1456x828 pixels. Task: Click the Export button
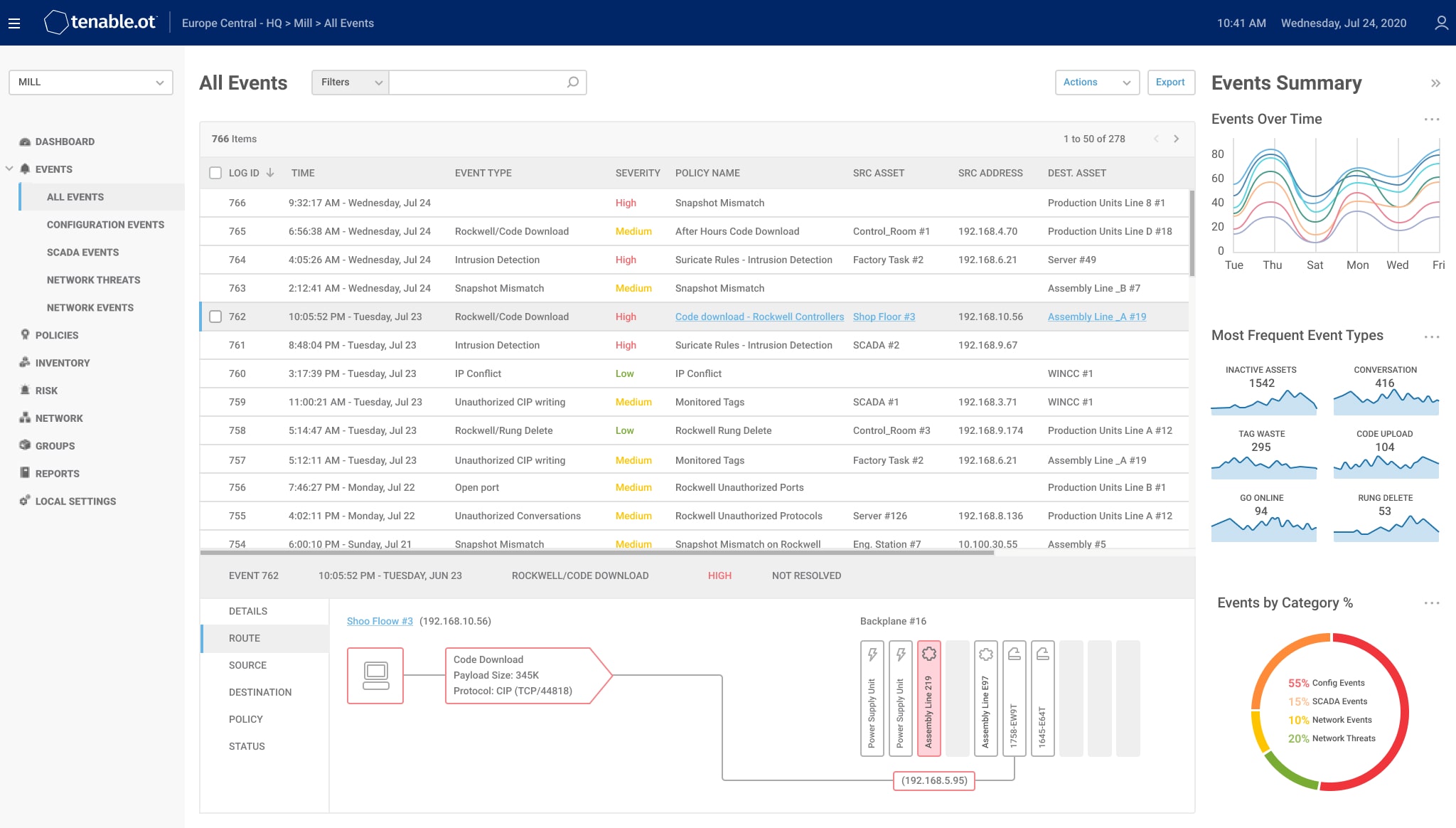[x=1170, y=83]
